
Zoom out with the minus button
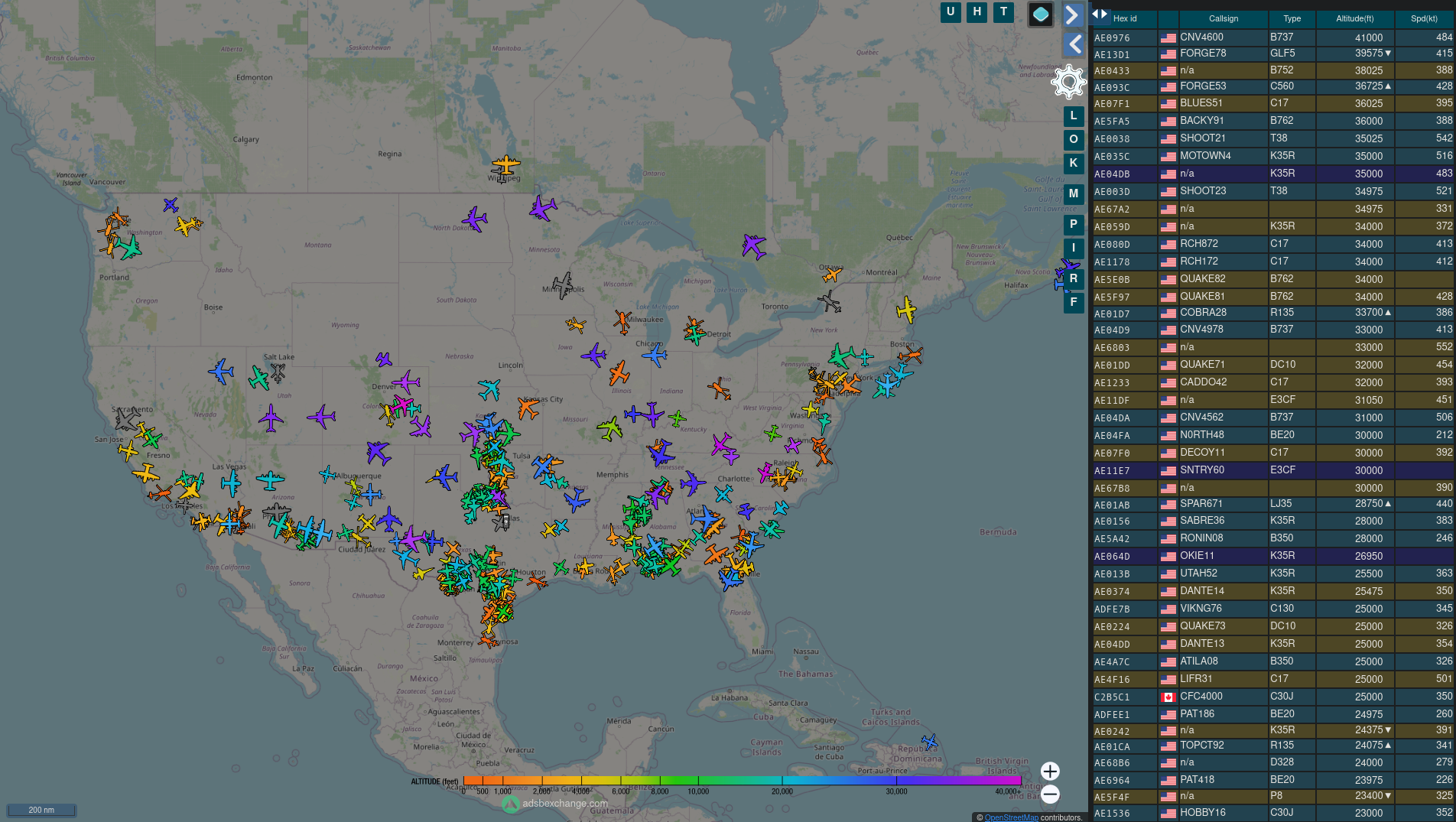click(1050, 794)
